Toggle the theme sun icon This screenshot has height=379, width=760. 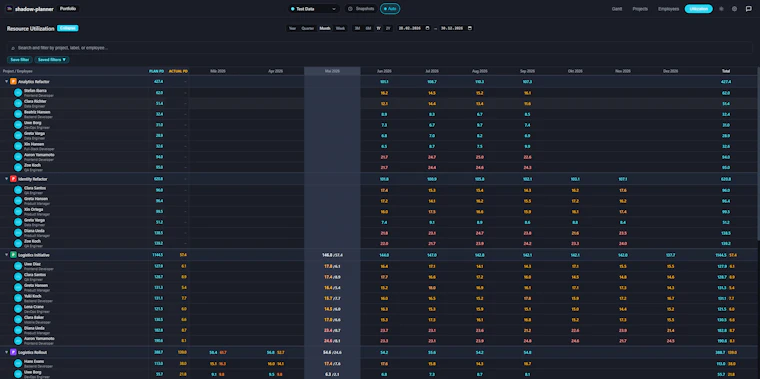tap(721, 9)
